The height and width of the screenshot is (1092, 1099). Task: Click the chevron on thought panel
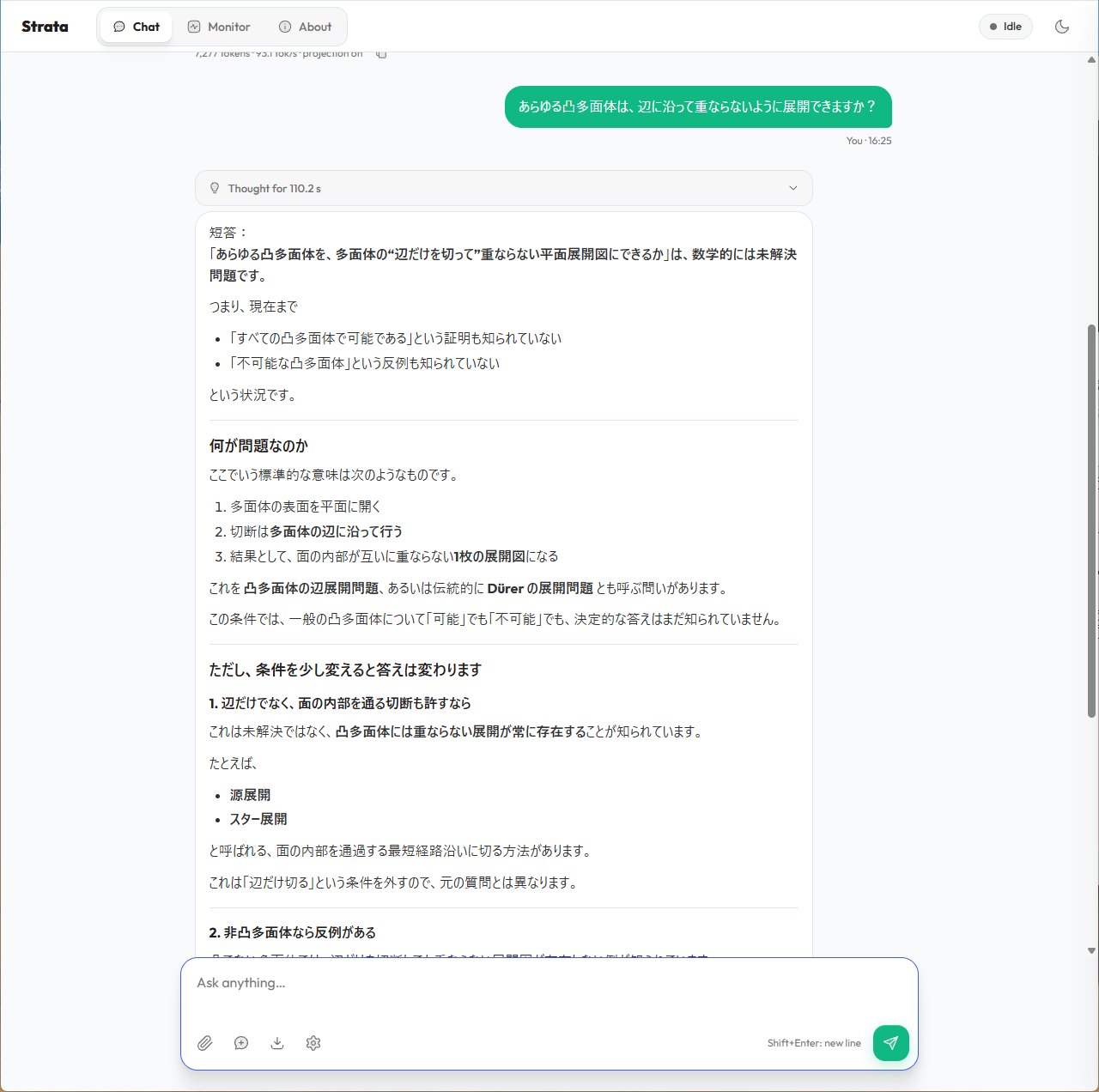click(x=792, y=188)
